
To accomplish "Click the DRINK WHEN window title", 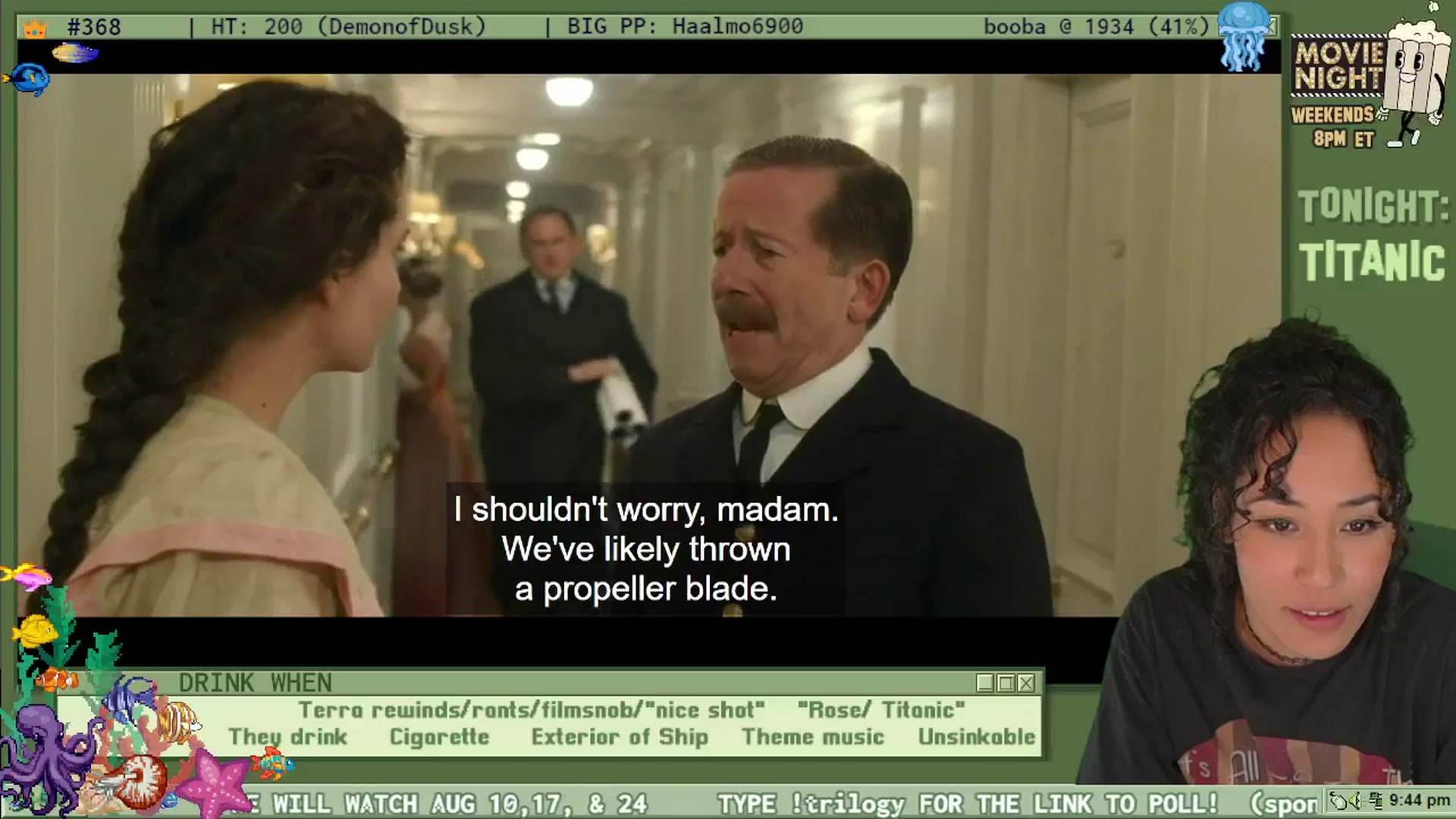I will coord(255,683).
